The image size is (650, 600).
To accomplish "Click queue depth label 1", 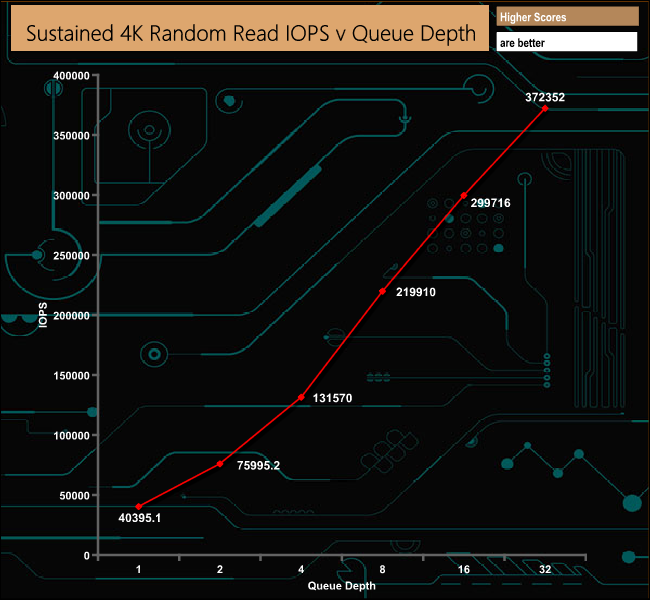I will [x=138, y=569].
